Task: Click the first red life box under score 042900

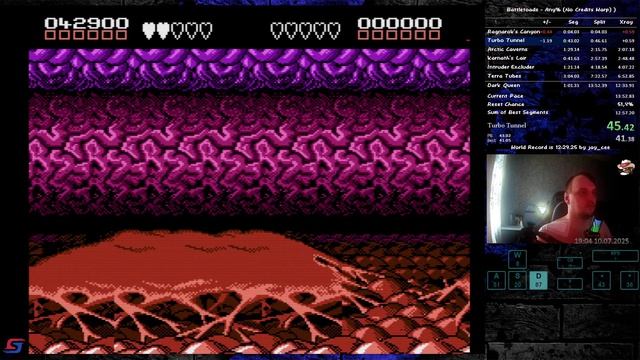Action: coord(50,35)
